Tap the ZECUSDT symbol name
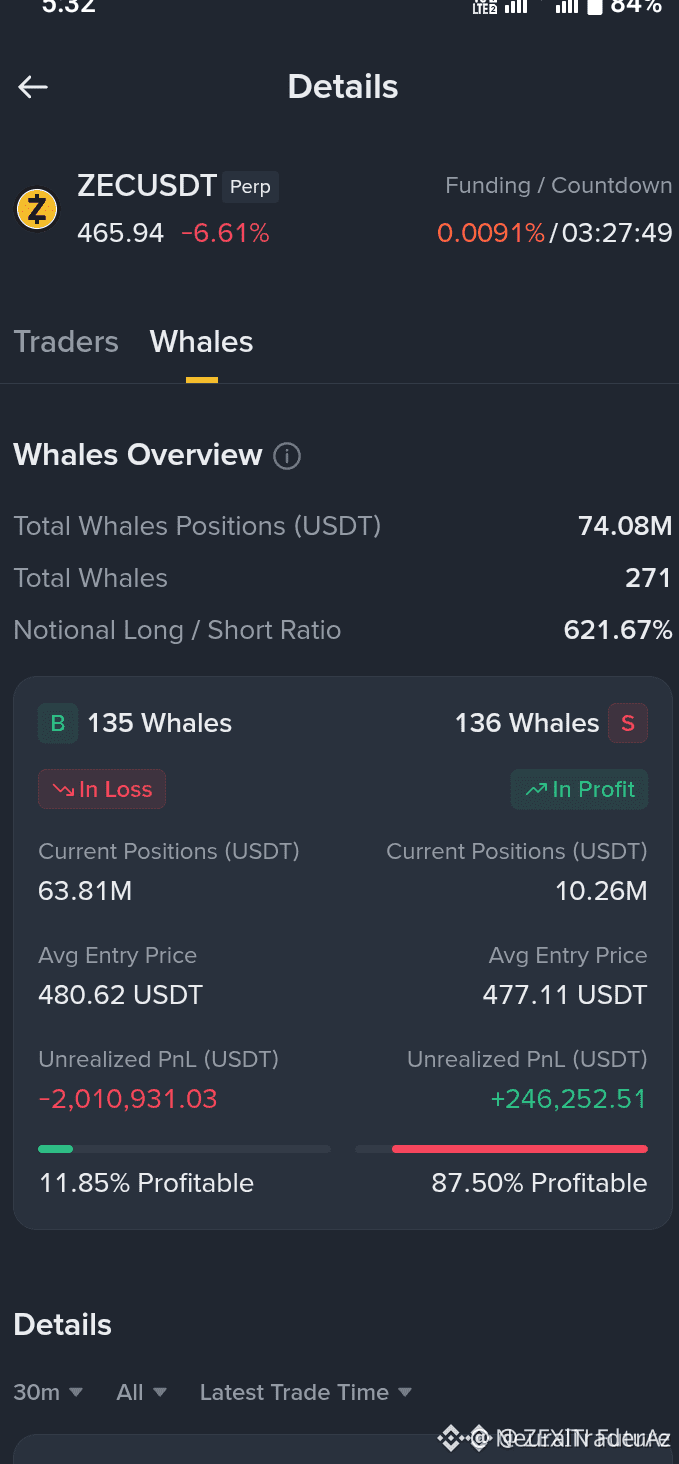 click(x=147, y=186)
